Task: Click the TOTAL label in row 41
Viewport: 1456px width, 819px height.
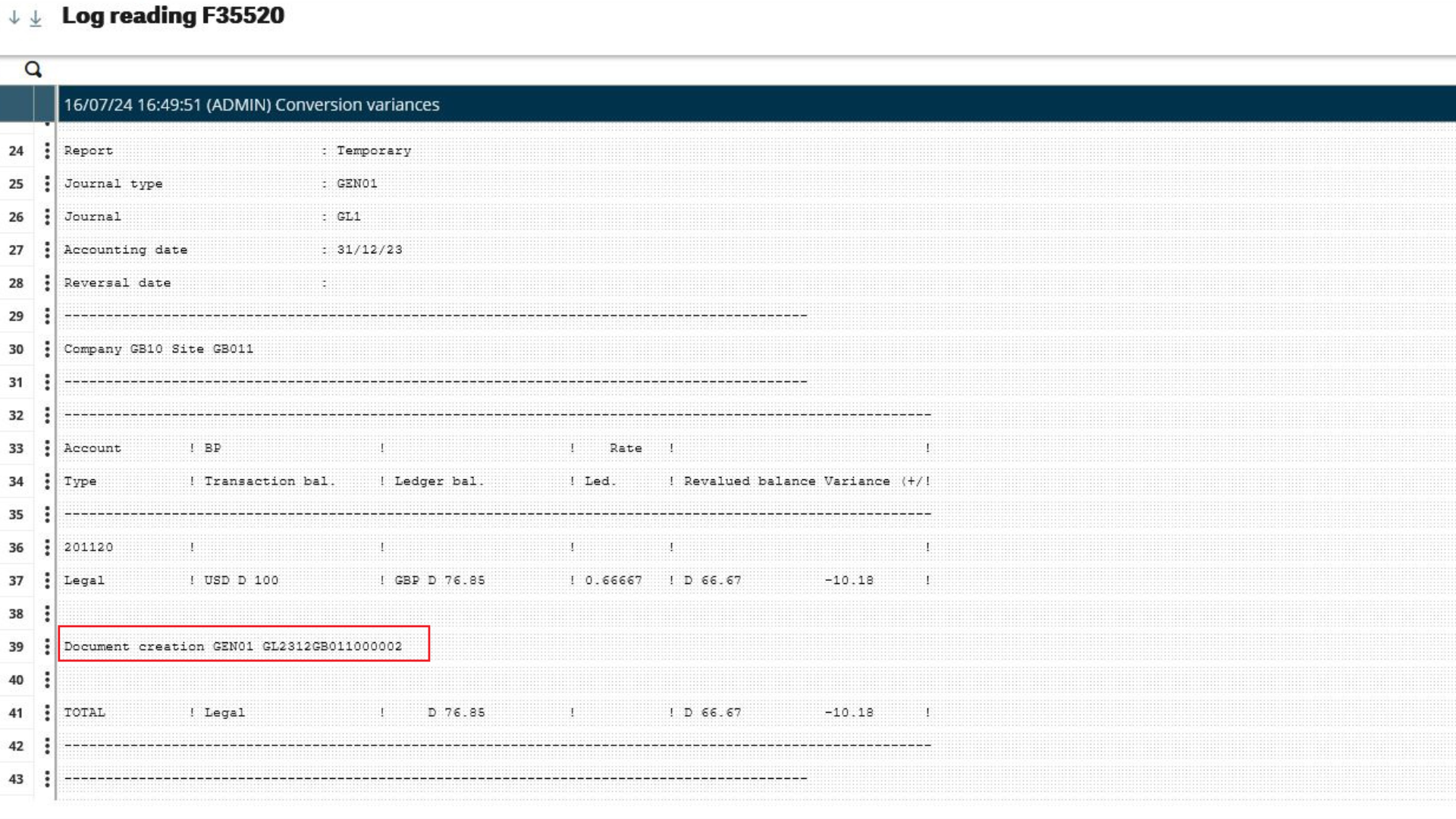Action: pyautogui.click(x=84, y=713)
